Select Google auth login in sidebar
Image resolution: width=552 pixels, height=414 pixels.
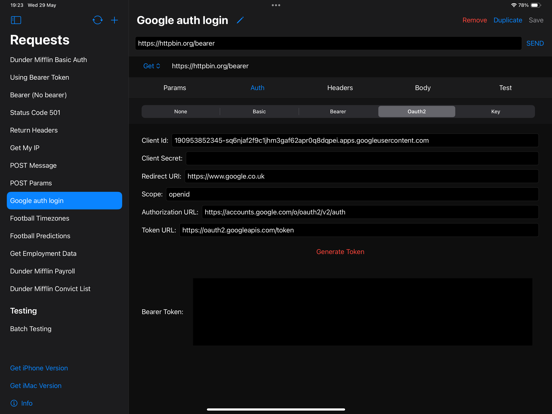pyautogui.click(x=64, y=201)
